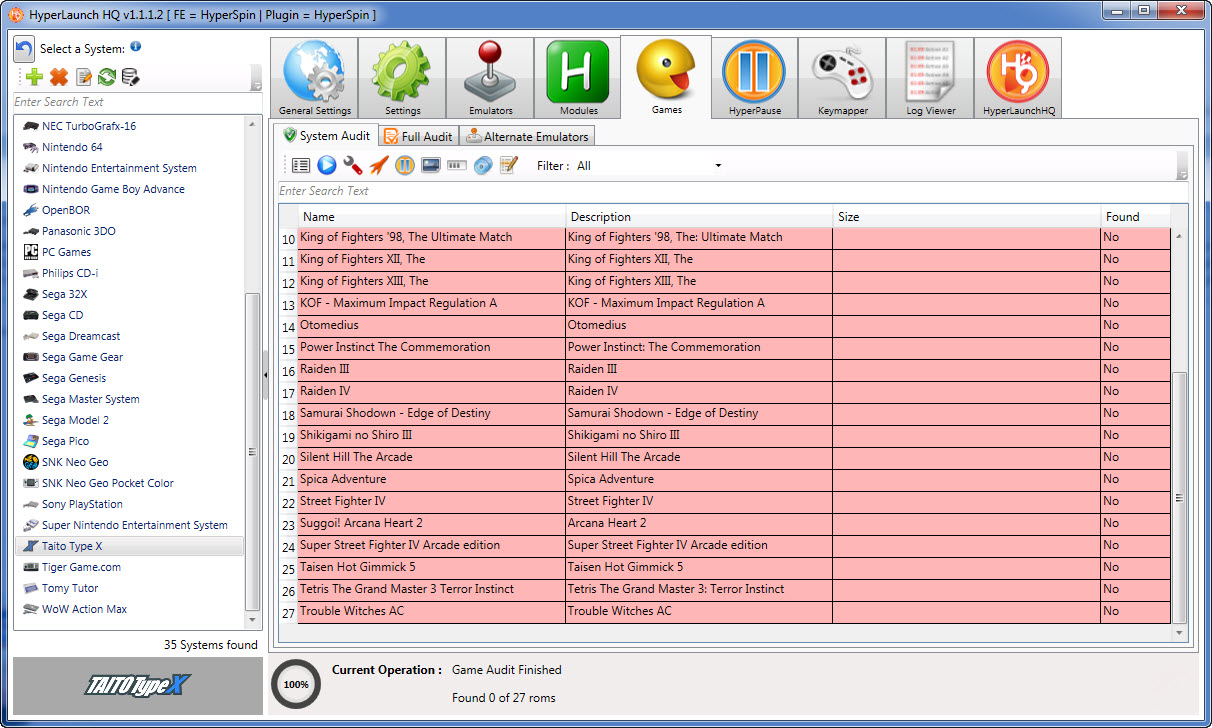
Task: Click scroll down arrow of games table
Action: click(1179, 633)
